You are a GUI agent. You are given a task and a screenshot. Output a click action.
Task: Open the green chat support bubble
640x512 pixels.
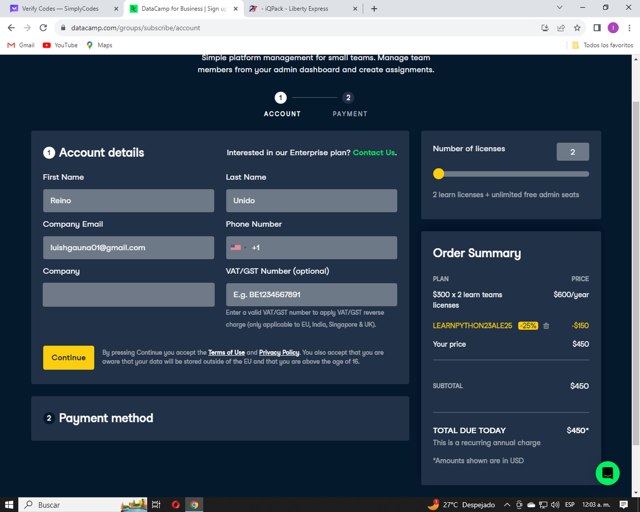(x=607, y=473)
